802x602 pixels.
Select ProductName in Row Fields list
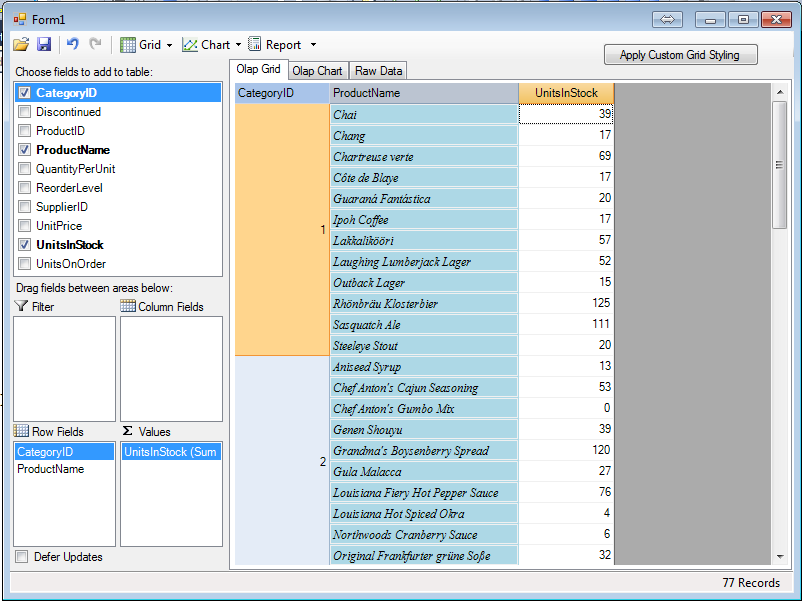point(64,469)
